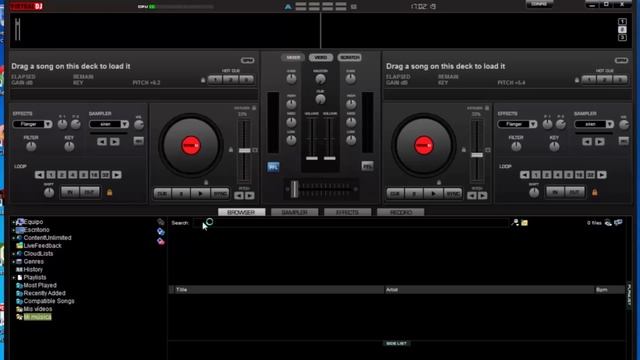
Task: Set right deck loop to 1 beat
Action: [536, 175]
